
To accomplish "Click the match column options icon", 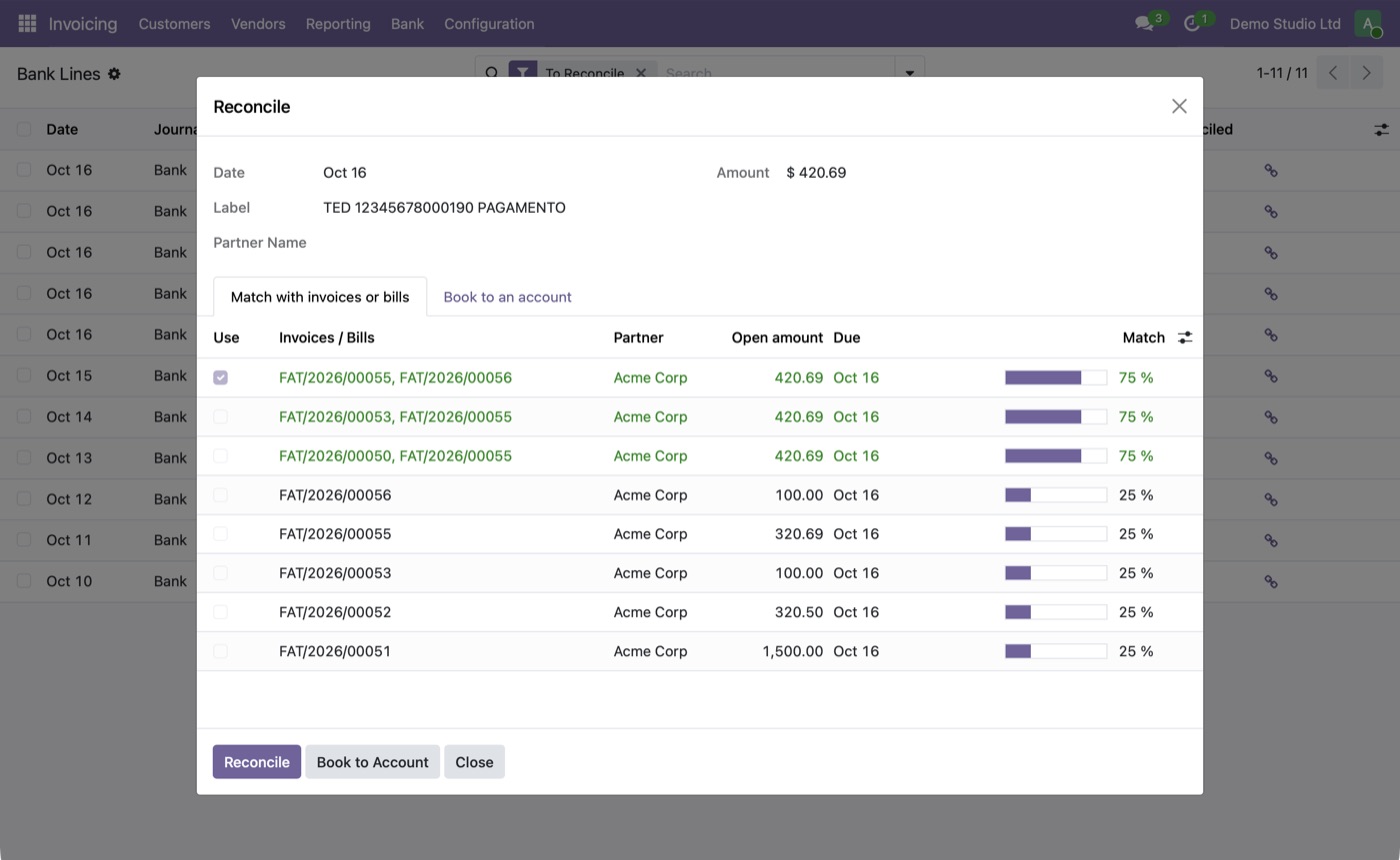I will 1185,338.
